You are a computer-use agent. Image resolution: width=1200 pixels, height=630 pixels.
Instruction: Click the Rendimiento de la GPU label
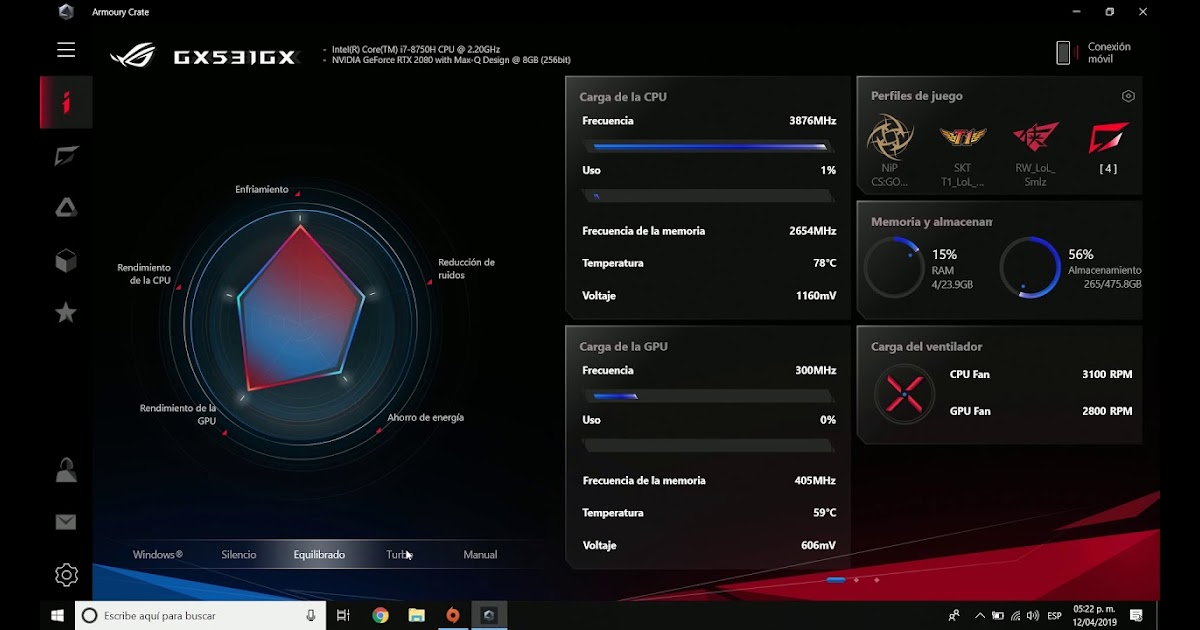[178, 414]
